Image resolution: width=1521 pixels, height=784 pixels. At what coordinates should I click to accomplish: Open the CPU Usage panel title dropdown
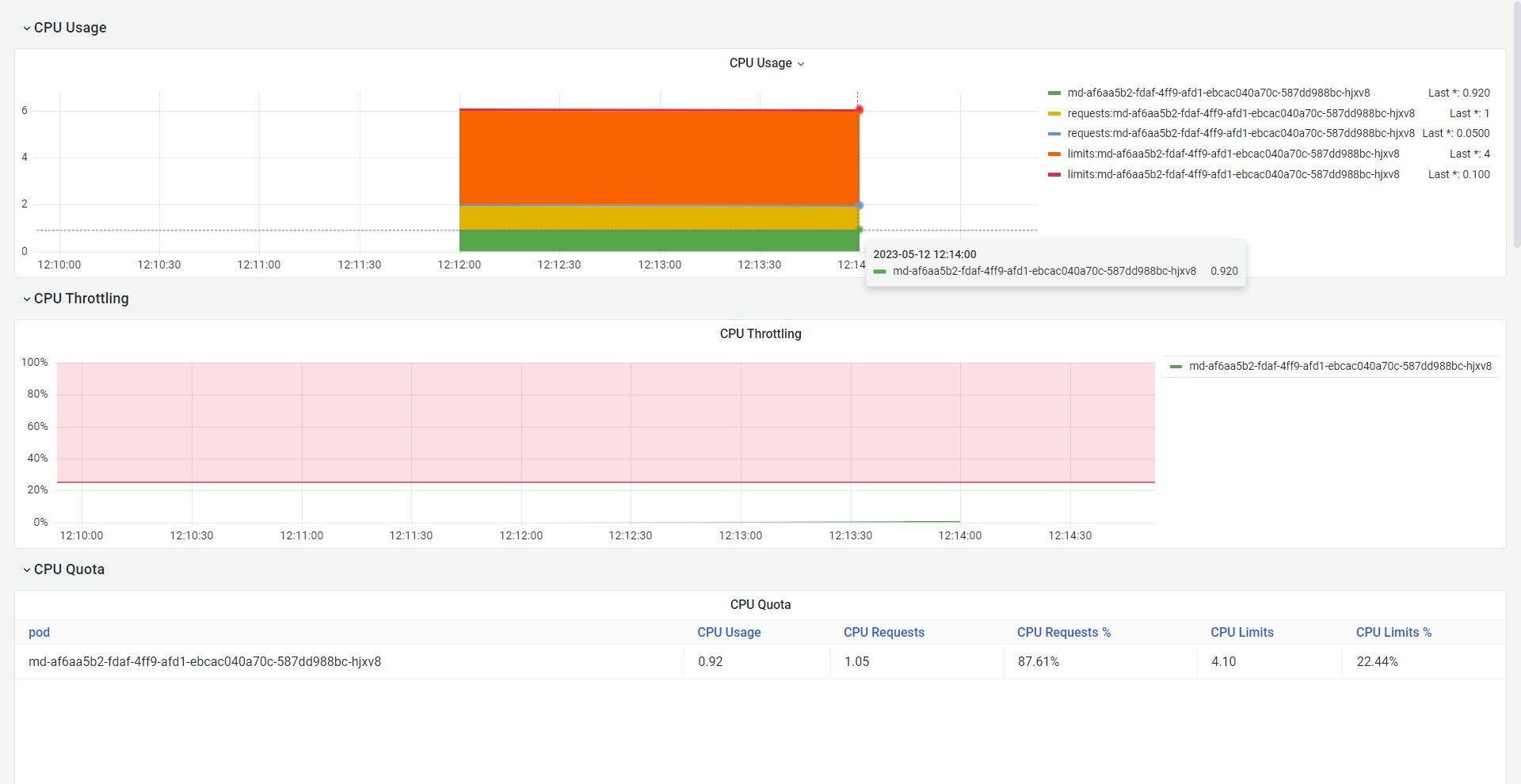766,63
